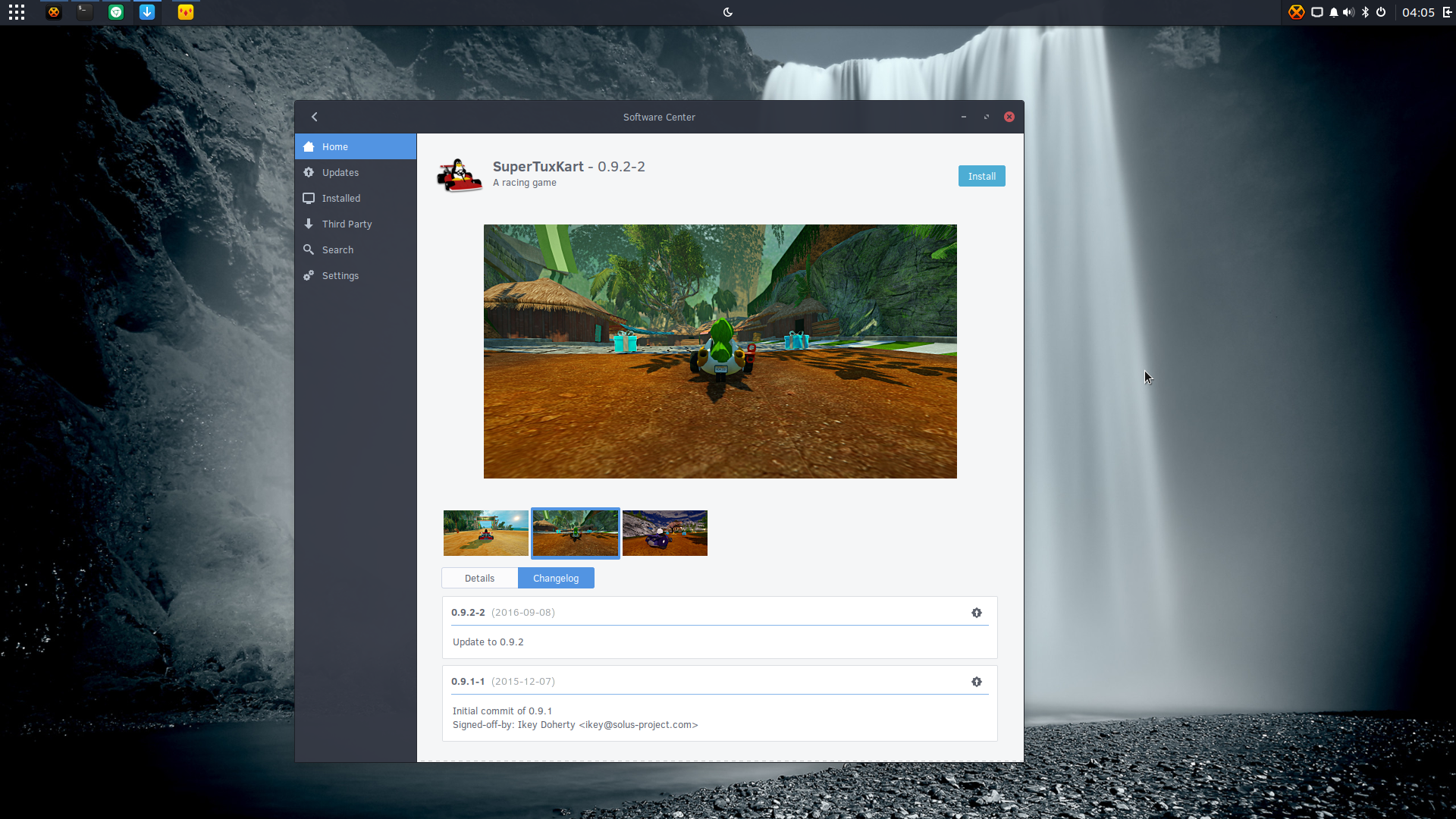This screenshot has height=819, width=1456.
Task: Click the SuperTuxKart - 0.9.2-2 title
Action: 569,166
